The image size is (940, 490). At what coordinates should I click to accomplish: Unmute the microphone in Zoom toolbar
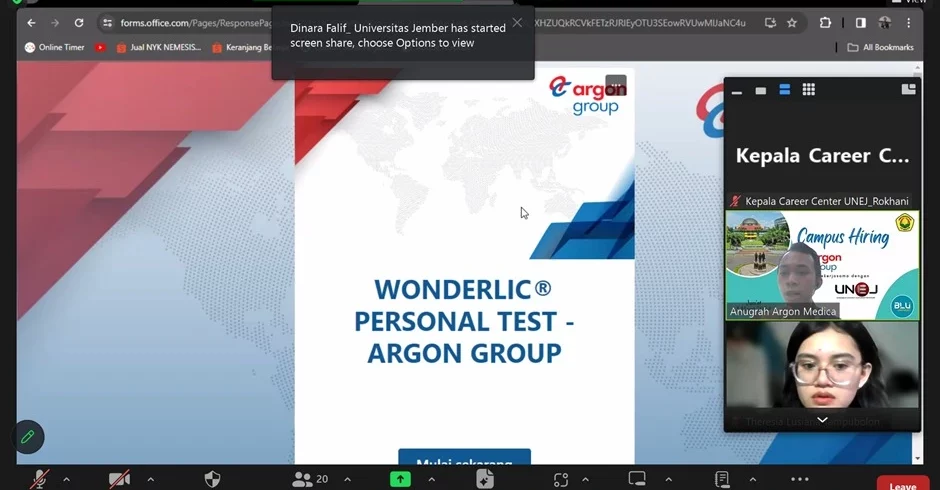click(x=40, y=479)
